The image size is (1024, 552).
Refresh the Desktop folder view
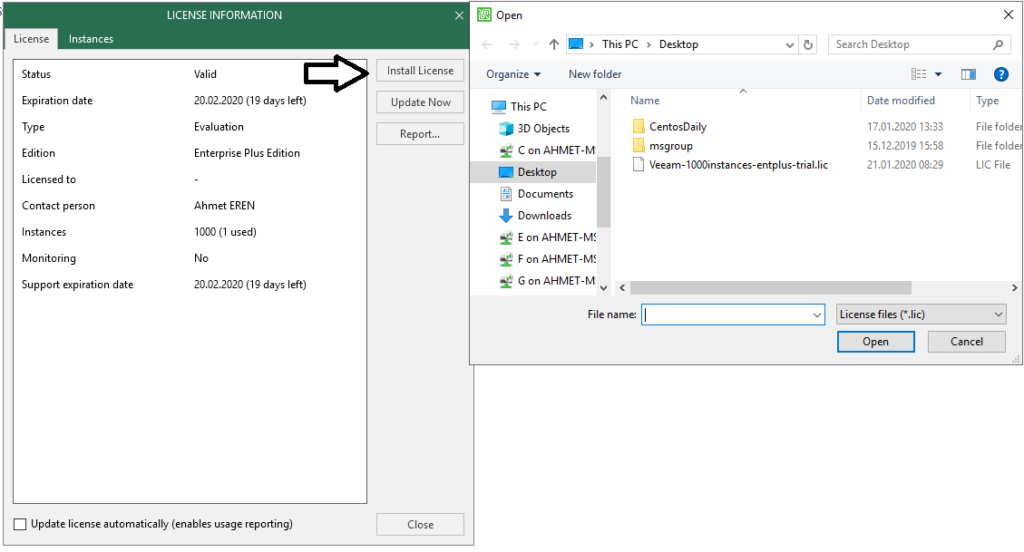click(808, 44)
